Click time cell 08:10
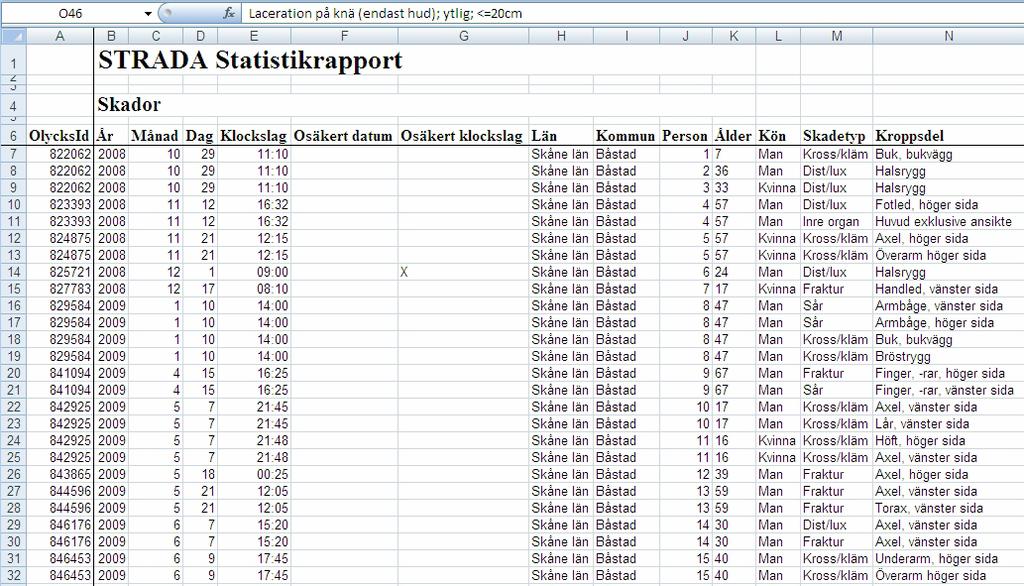This screenshot has height=586, width=1024. coord(253,289)
